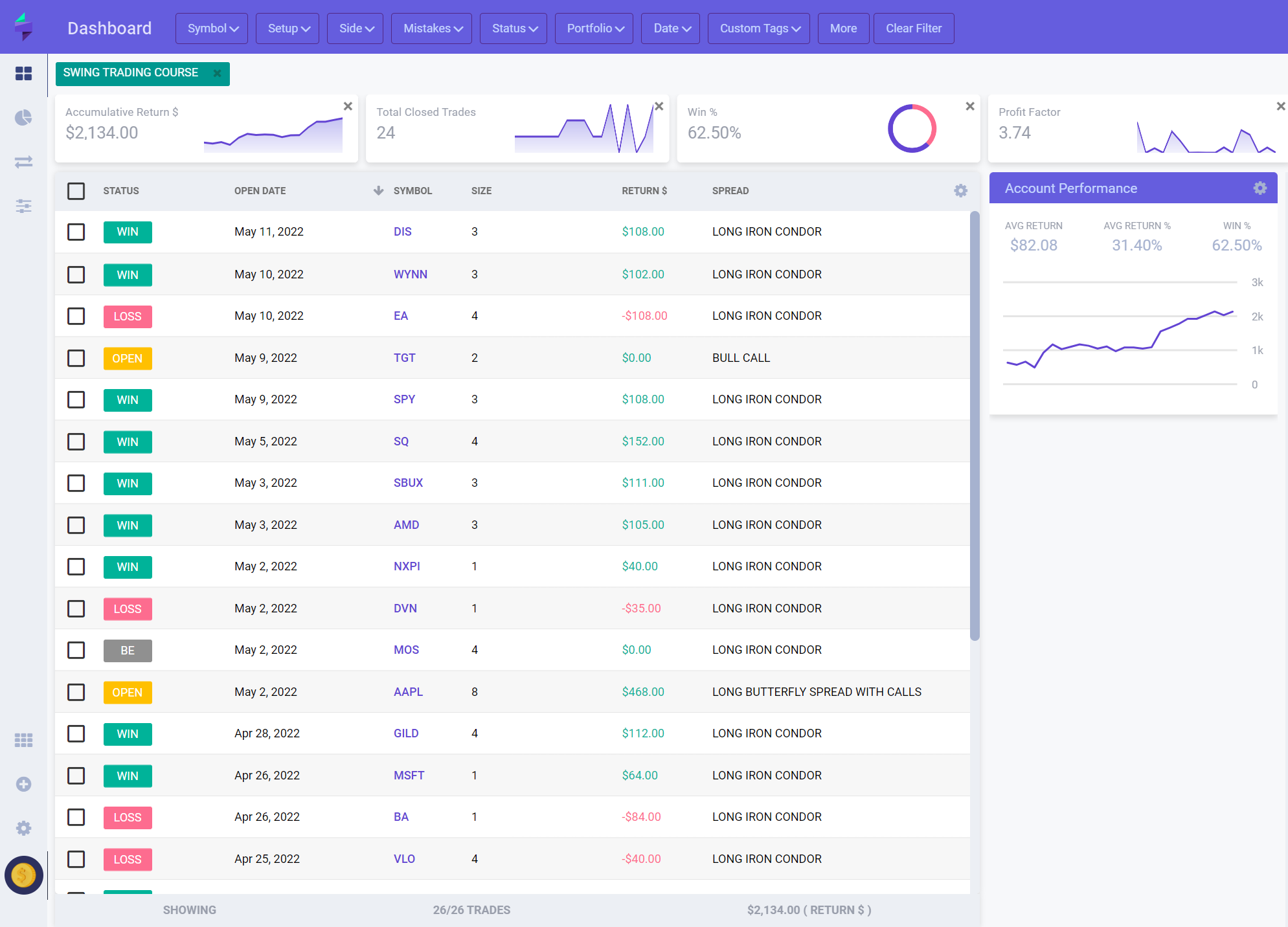
Task: Click the add trade plus icon
Action: tap(23, 784)
